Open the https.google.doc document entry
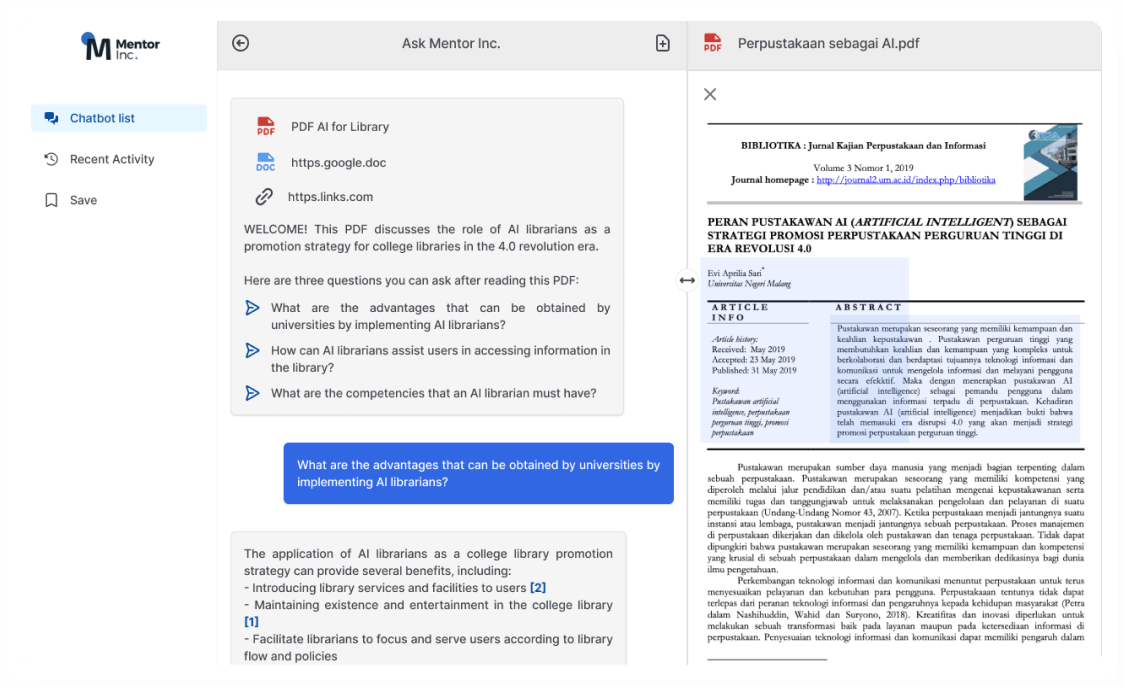Screen dimensions: 1124x687 tap(338, 162)
